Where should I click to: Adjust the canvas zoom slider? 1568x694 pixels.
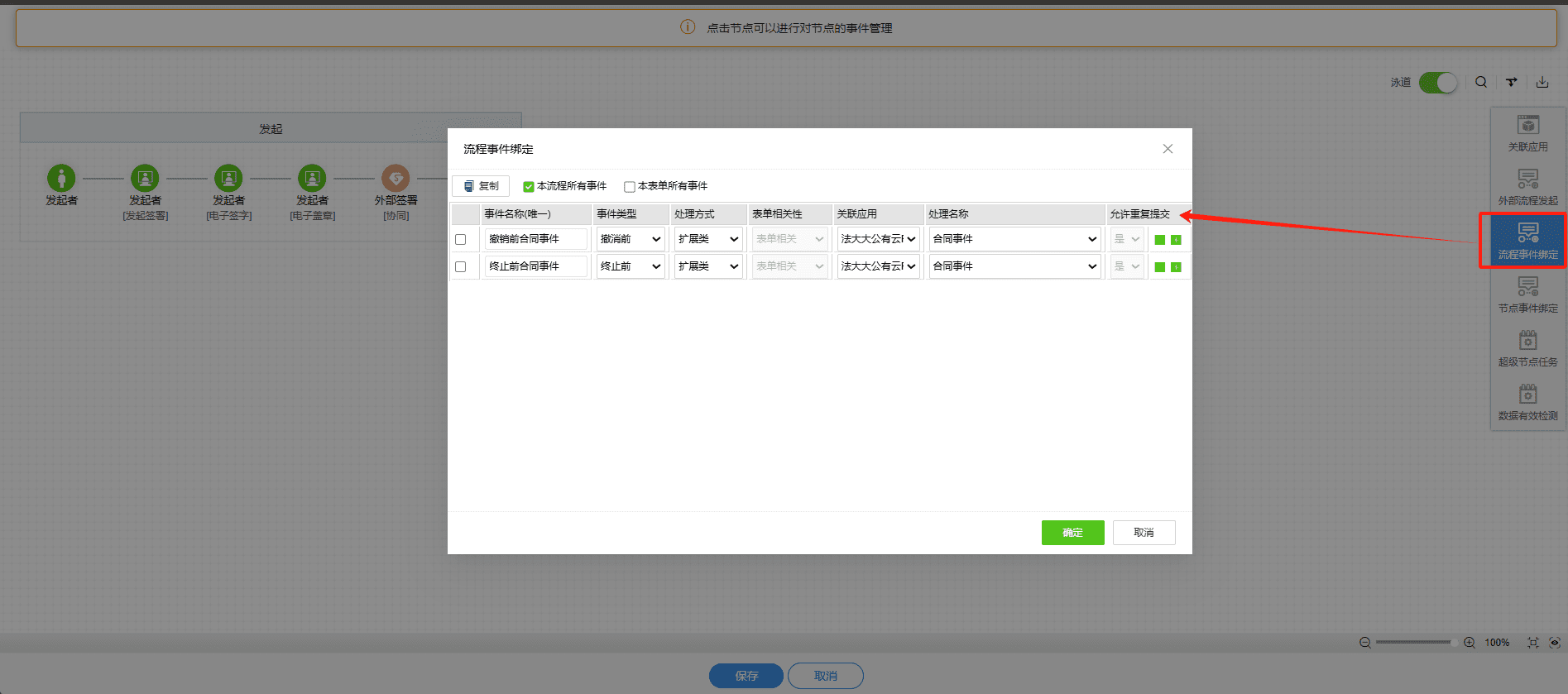tap(1417, 643)
